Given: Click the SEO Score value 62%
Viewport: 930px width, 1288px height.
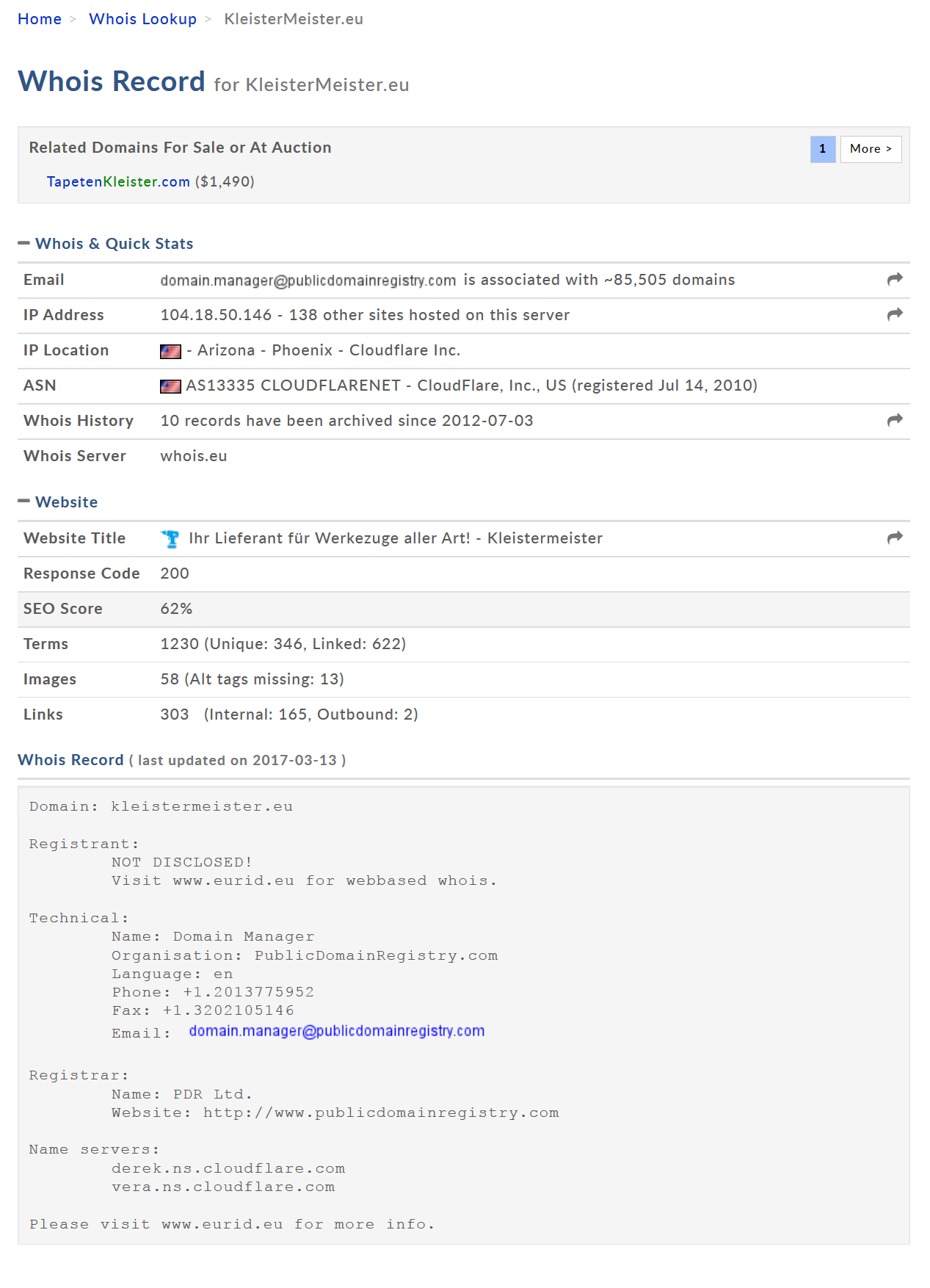Looking at the screenshot, I should coord(176,609).
